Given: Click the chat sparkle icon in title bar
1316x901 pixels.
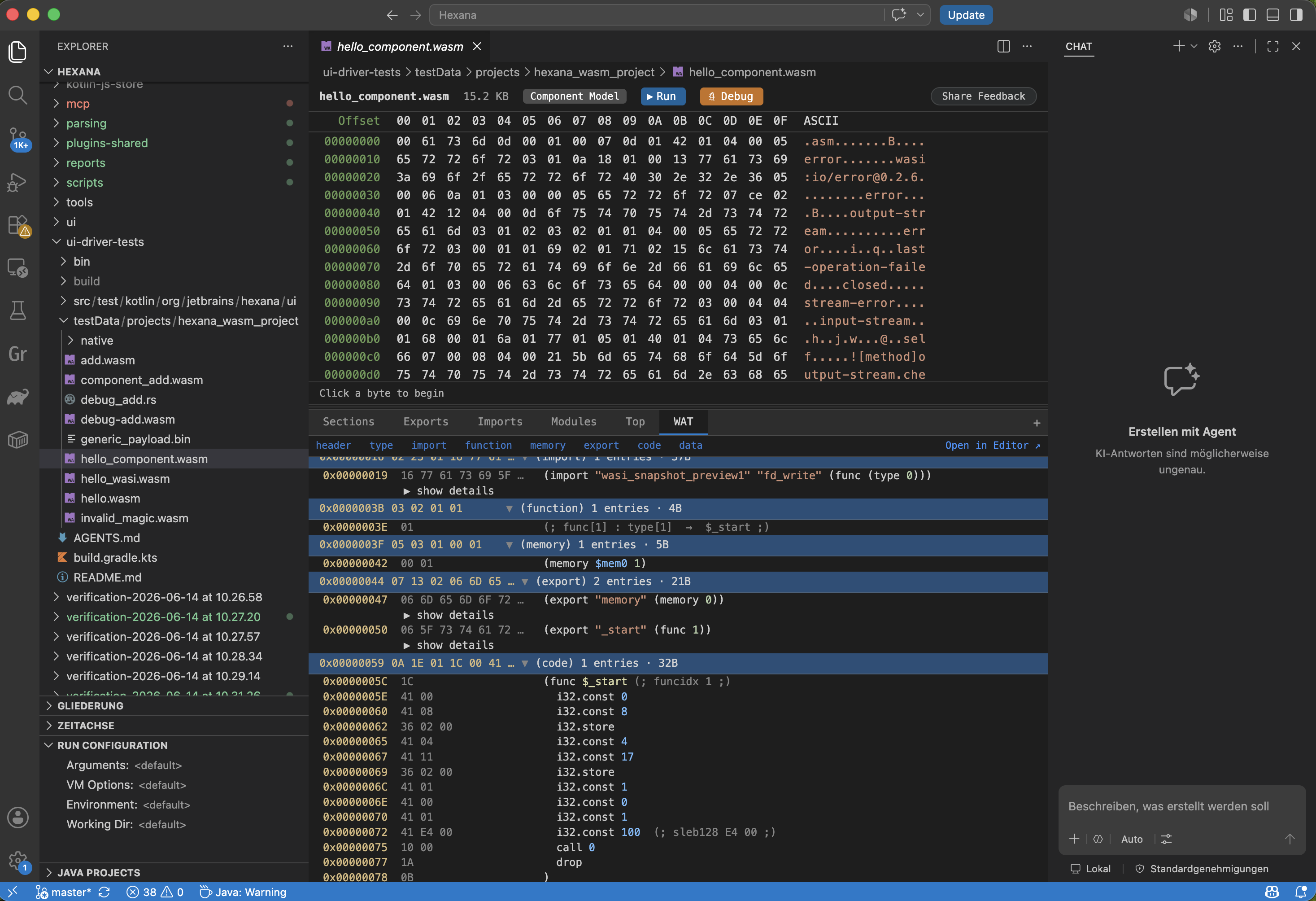Looking at the screenshot, I should coord(899,15).
